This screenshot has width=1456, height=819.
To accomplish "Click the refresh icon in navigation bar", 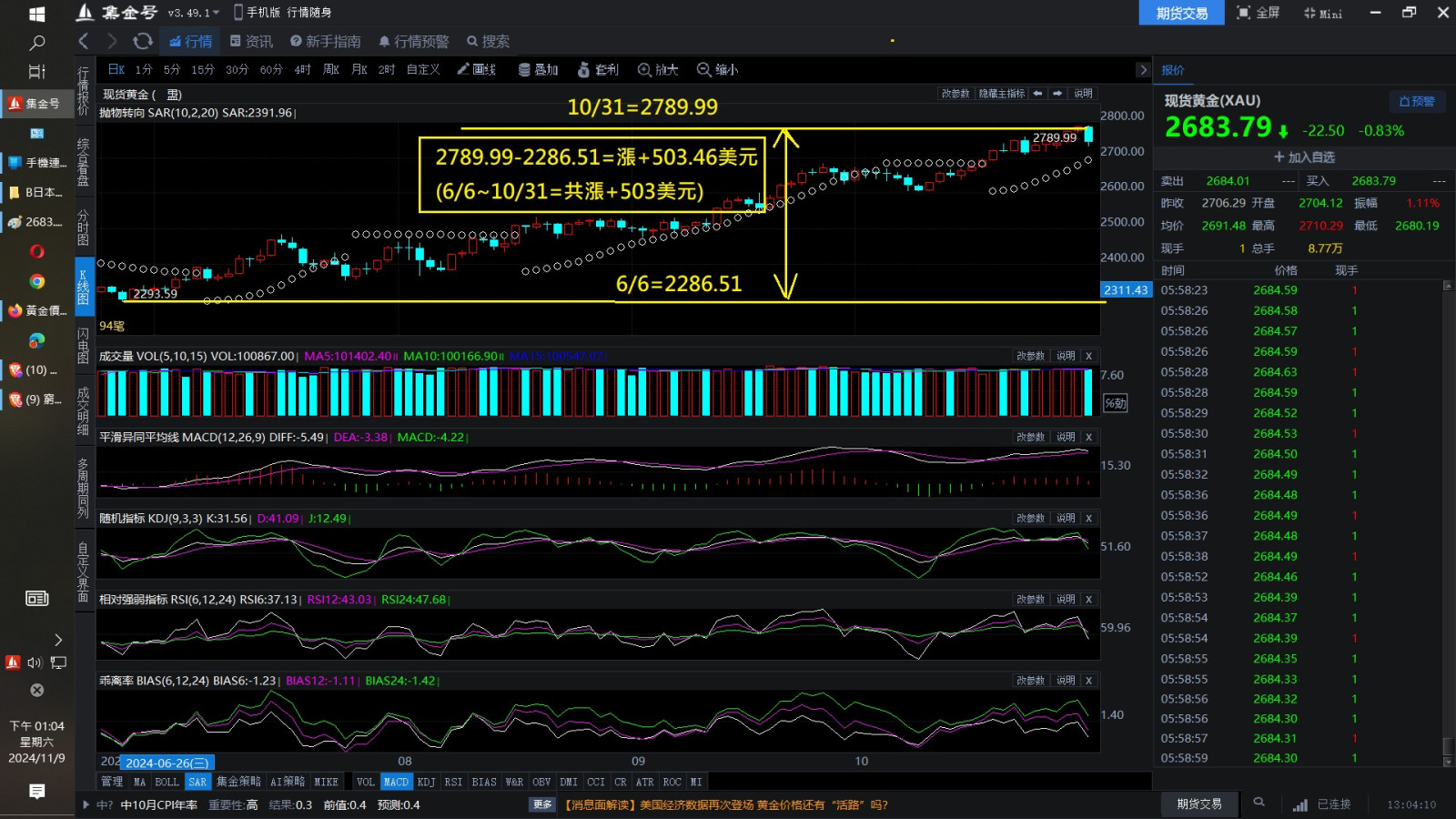I will click(x=143, y=41).
